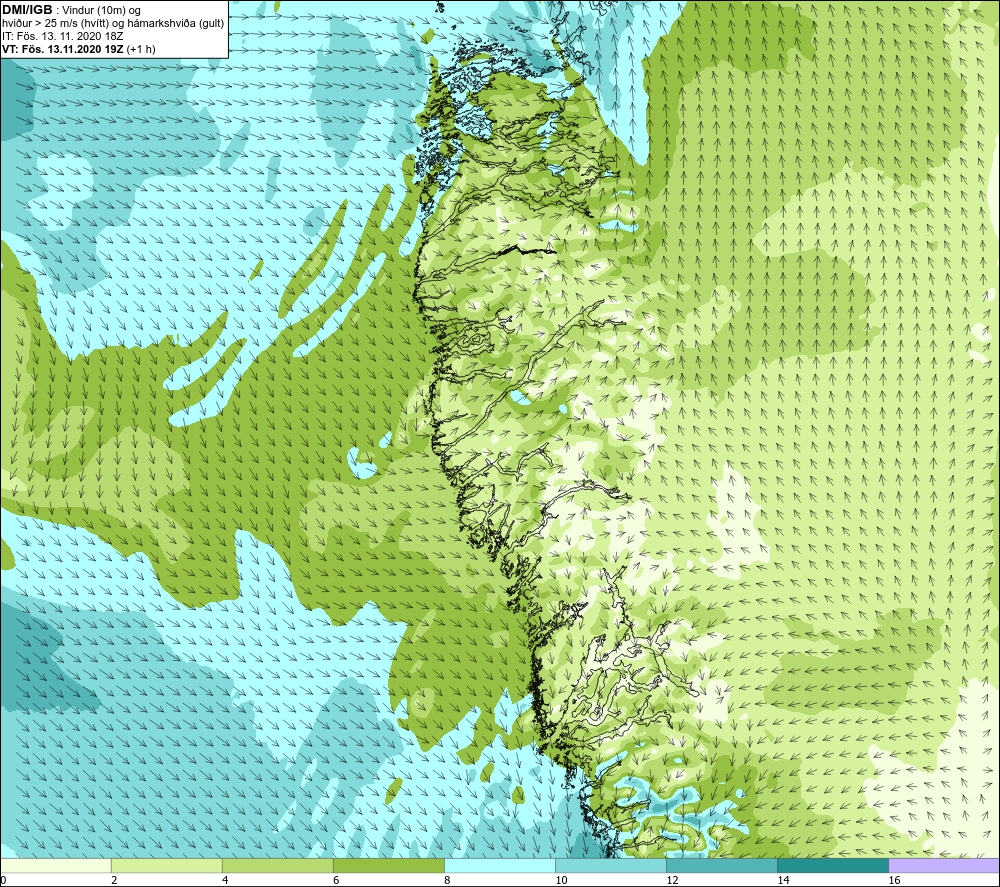
Task: Click the legend label '4'
Action: click(225, 881)
